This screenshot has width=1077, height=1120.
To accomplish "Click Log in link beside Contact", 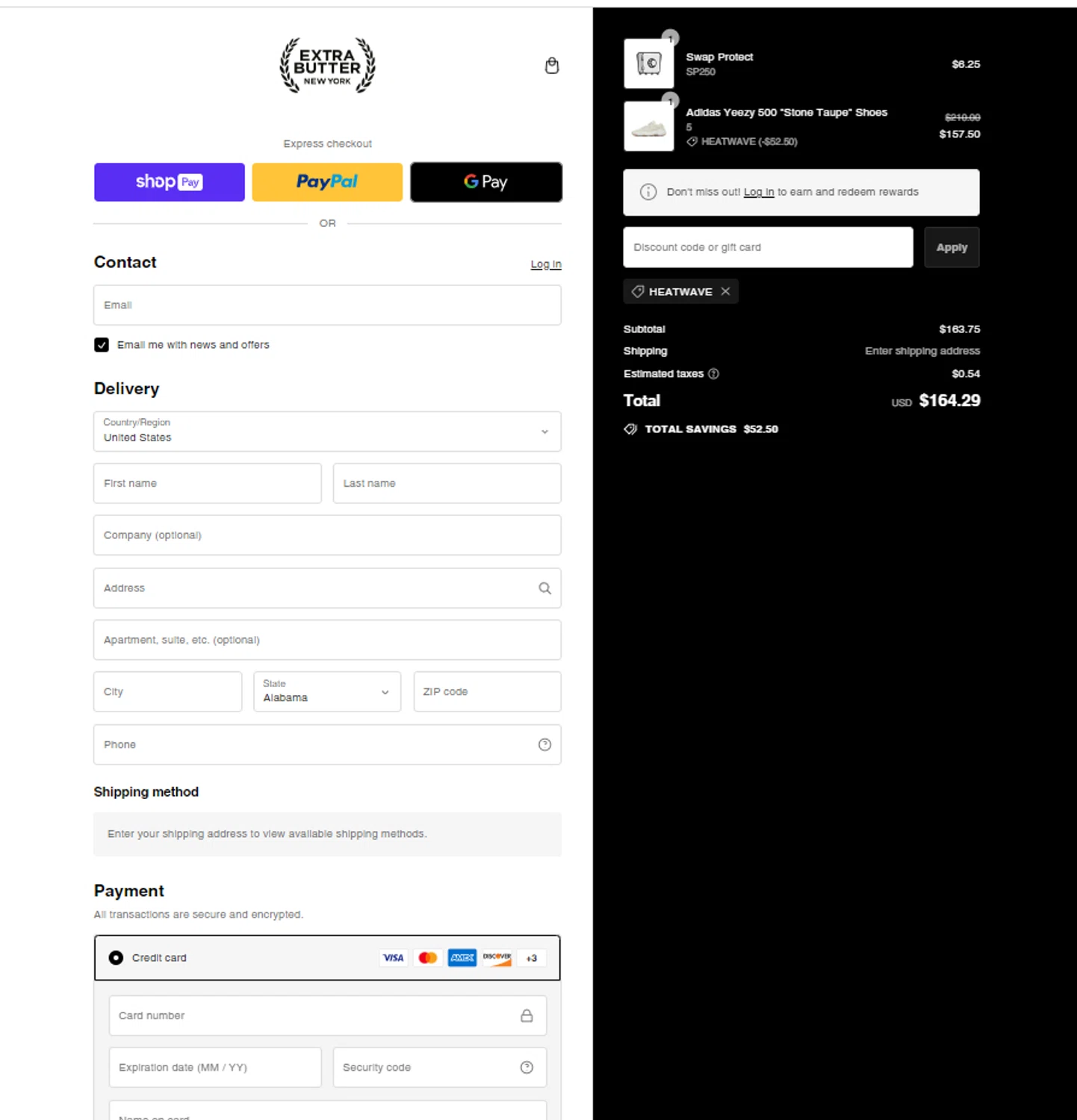I will tap(546, 264).
